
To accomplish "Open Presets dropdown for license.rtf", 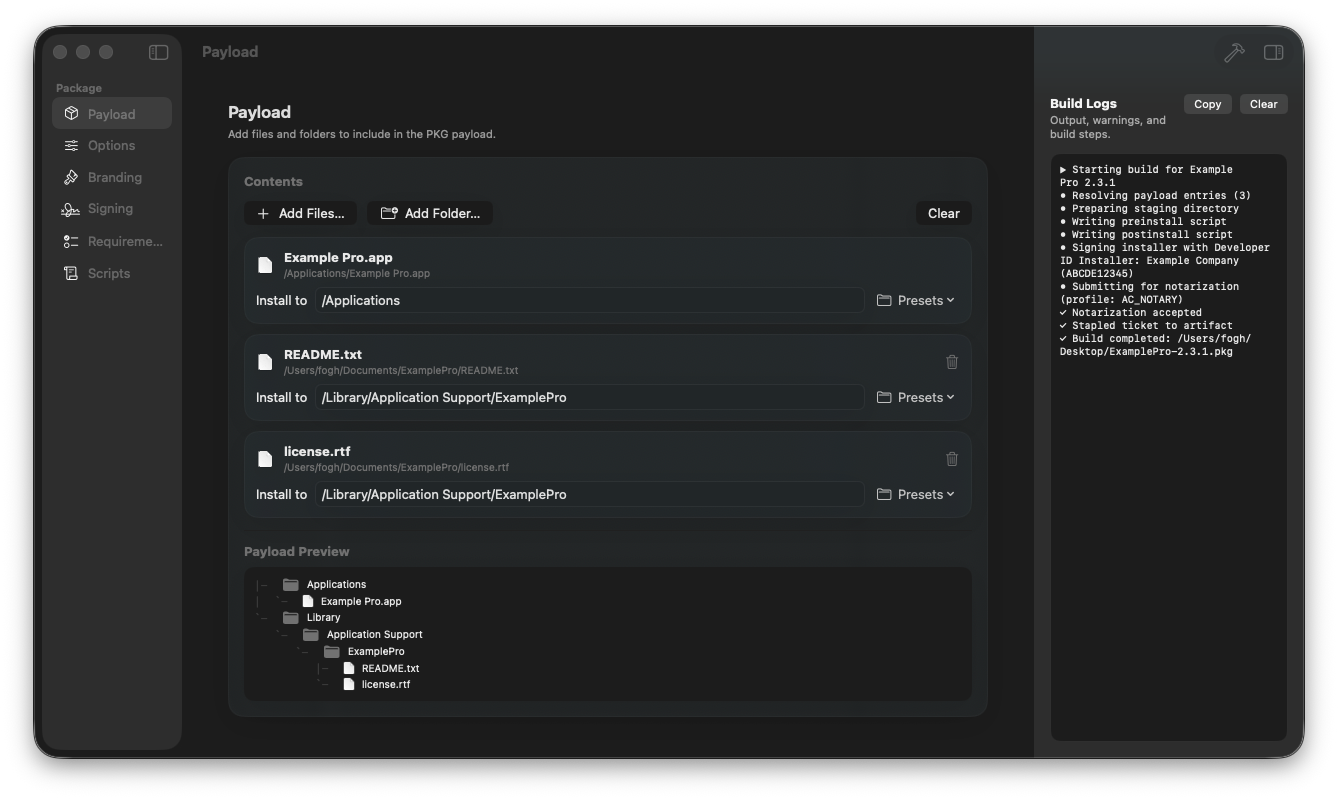I will click(x=915, y=494).
